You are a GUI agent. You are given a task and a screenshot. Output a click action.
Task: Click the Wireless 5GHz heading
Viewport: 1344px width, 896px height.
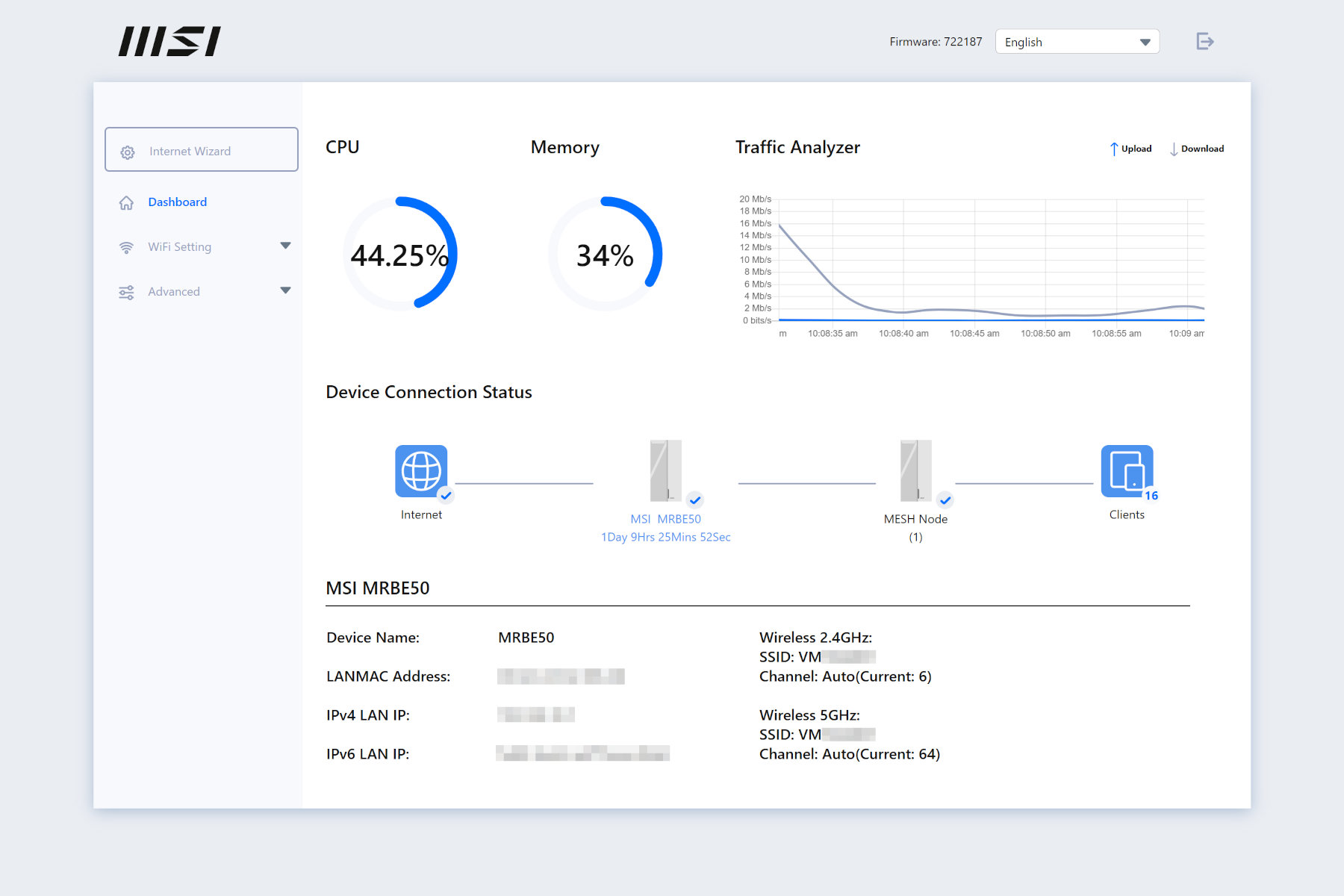pos(809,715)
